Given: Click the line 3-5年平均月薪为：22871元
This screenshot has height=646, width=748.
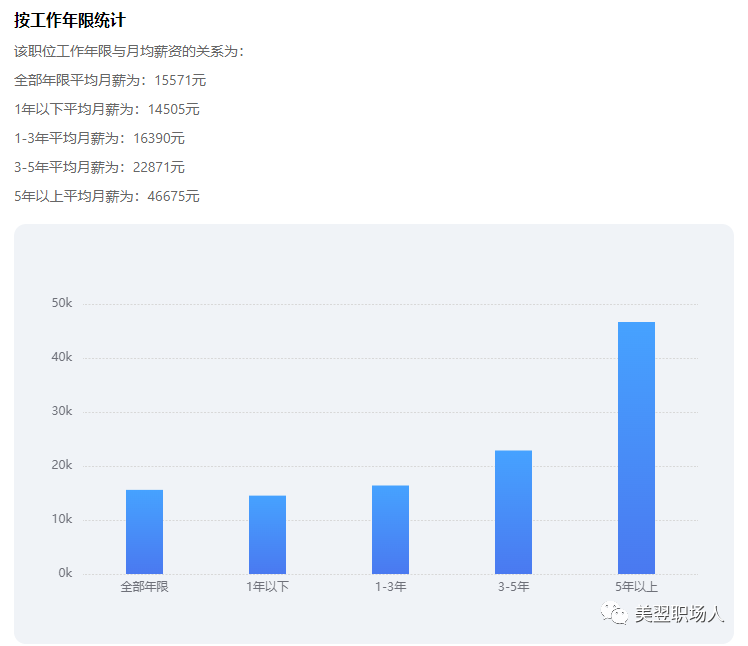Looking at the screenshot, I should pyautogui.click(x=99, y=167).
